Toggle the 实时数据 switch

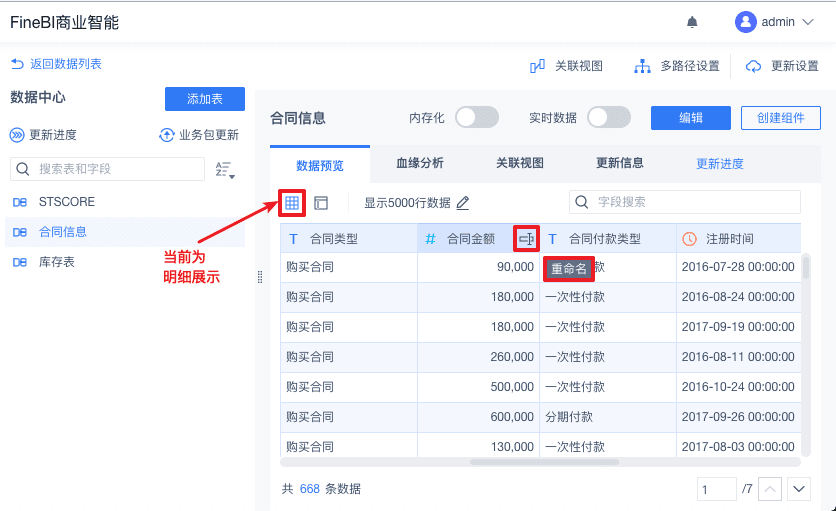pos(608,118)
